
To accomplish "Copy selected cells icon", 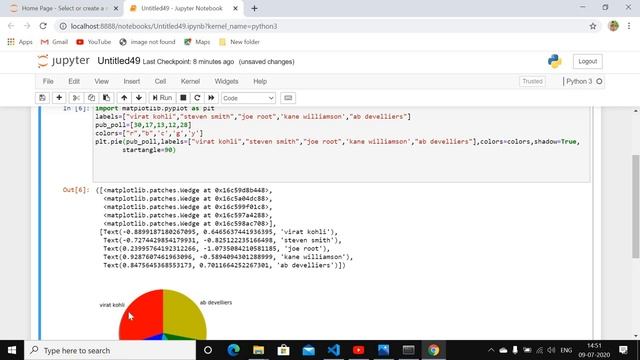I will 91,98.
